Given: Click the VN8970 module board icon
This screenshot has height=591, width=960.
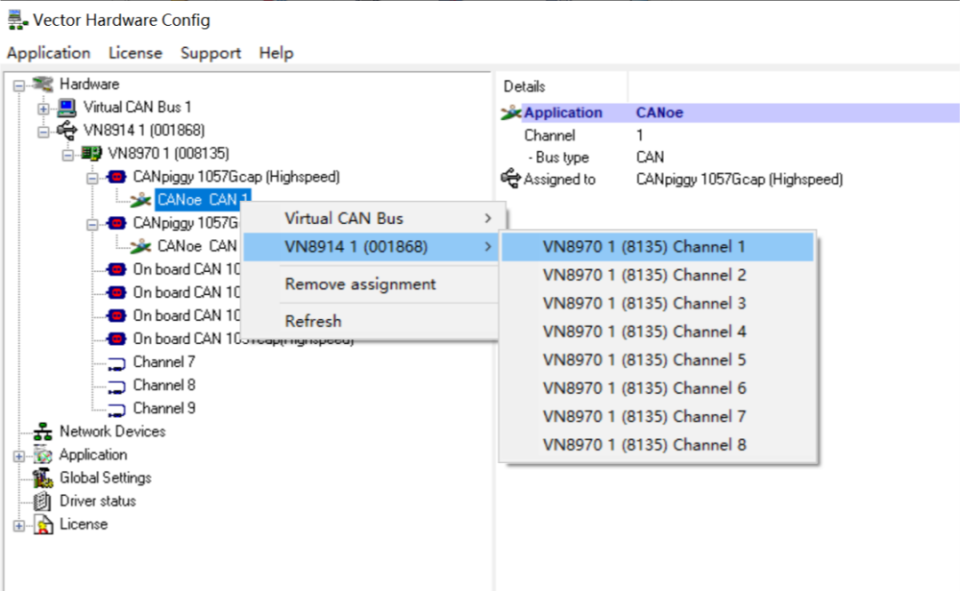Looking at the screenshot, I should click(x=92, y=153).
